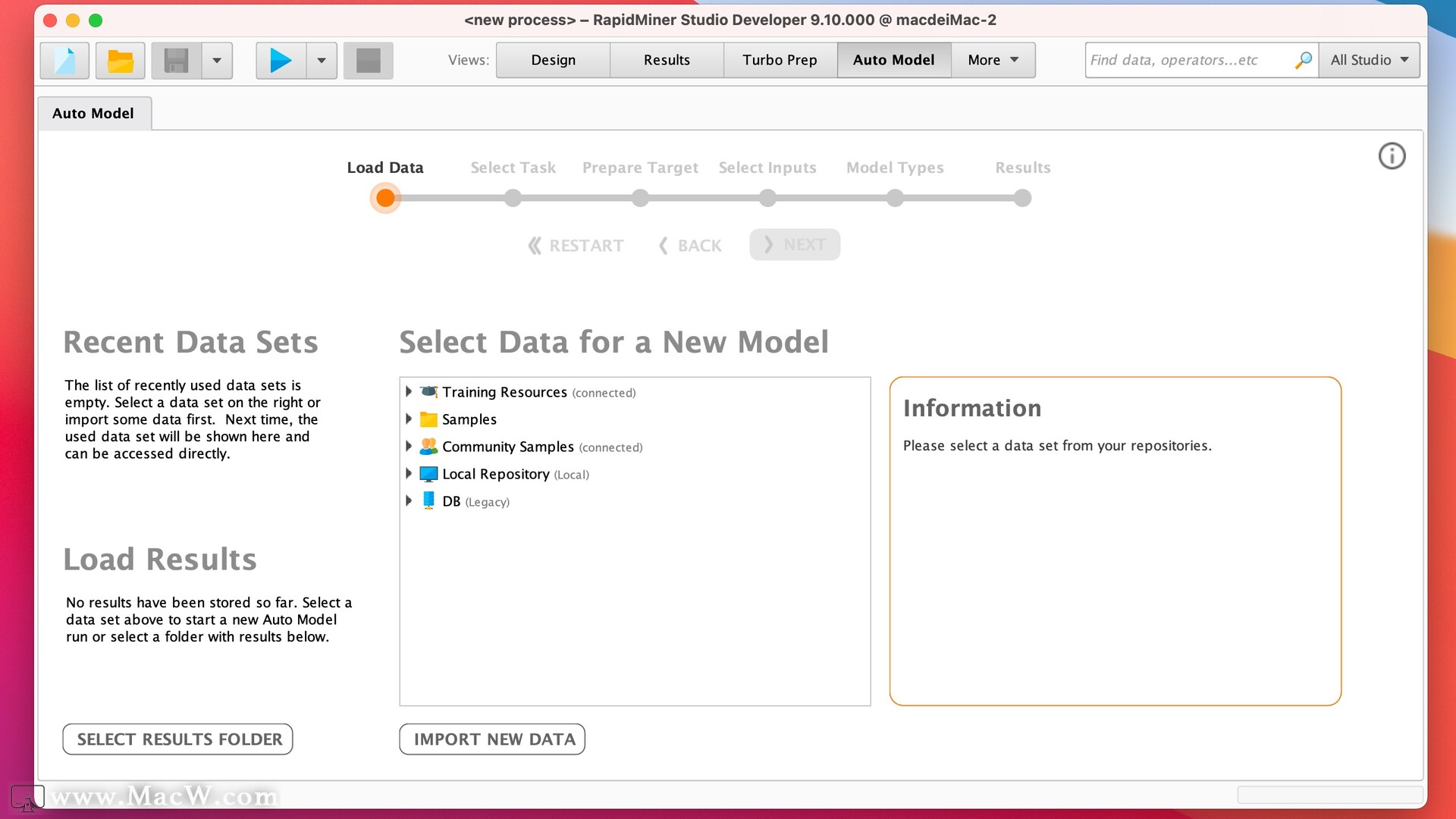
Task: Open the save options dropdown arrow
Action: point(217,61)
